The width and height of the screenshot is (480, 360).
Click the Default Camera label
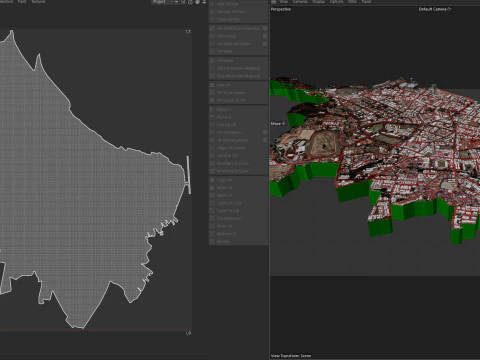(x=433, y=9)
